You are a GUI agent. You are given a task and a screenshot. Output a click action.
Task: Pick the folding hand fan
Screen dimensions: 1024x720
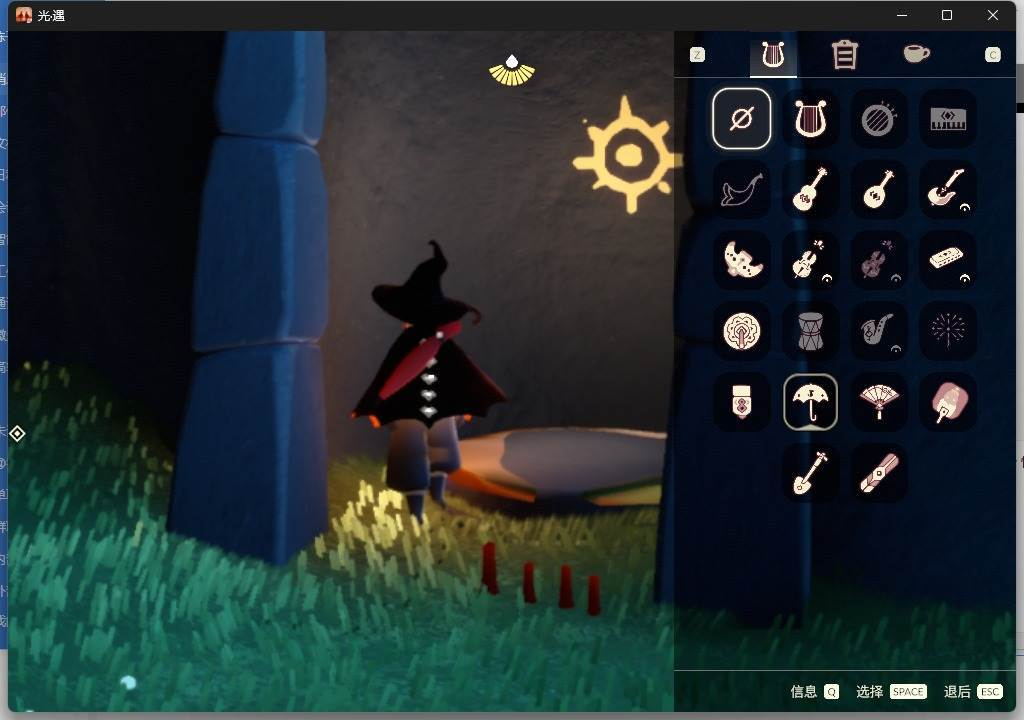[x=878, y=401]
